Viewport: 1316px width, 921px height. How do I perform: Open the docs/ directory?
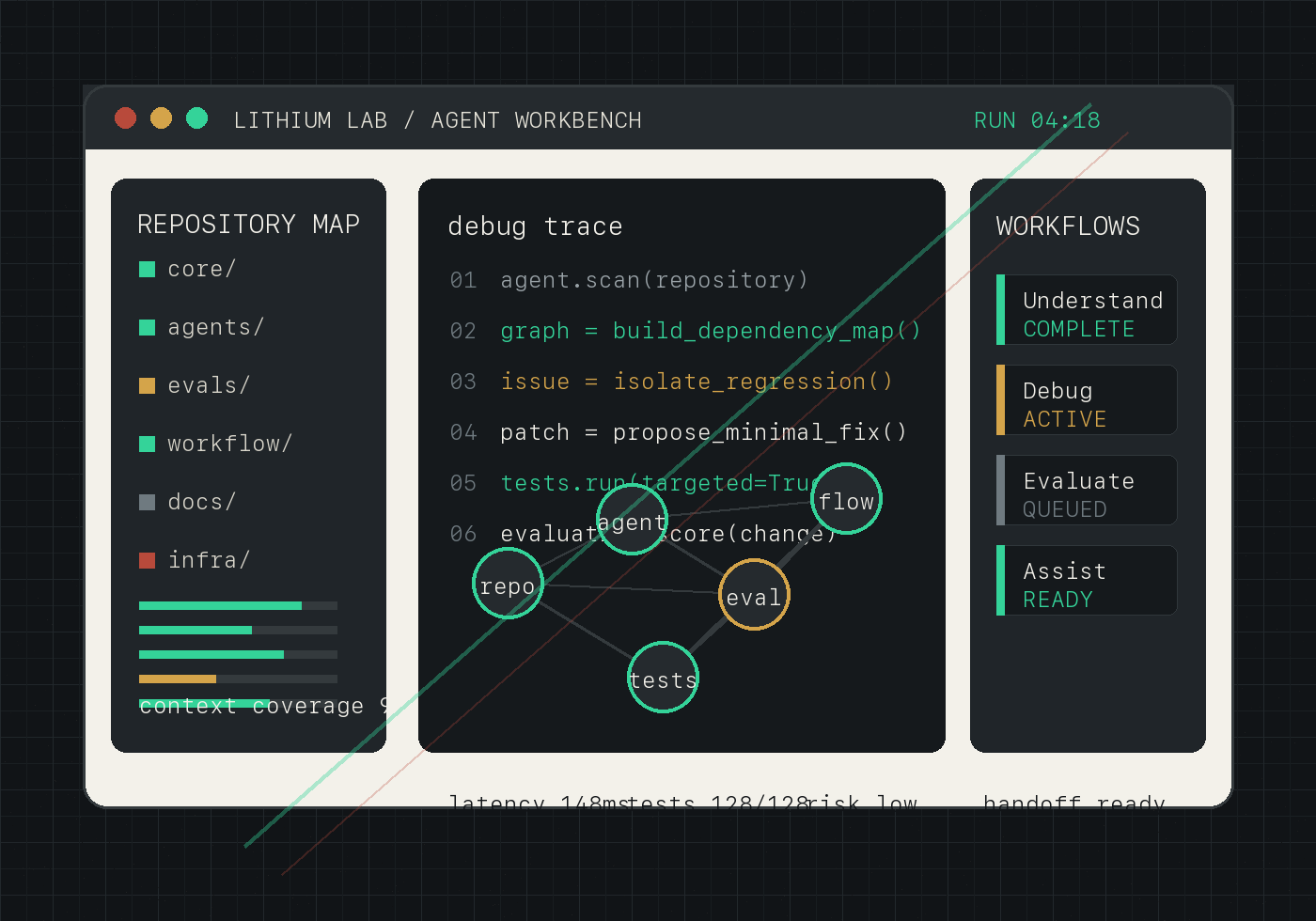click(201, 503)
